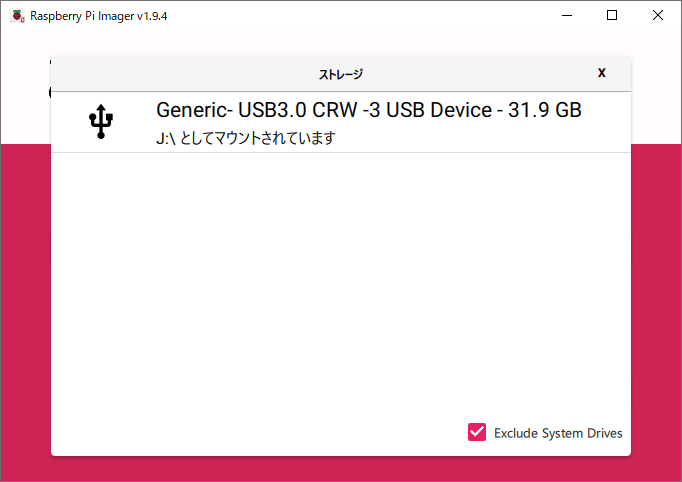Screen dimensions: 682x482
Task: Close the Raspberry Pi Imager window
Action: point(658,16)
